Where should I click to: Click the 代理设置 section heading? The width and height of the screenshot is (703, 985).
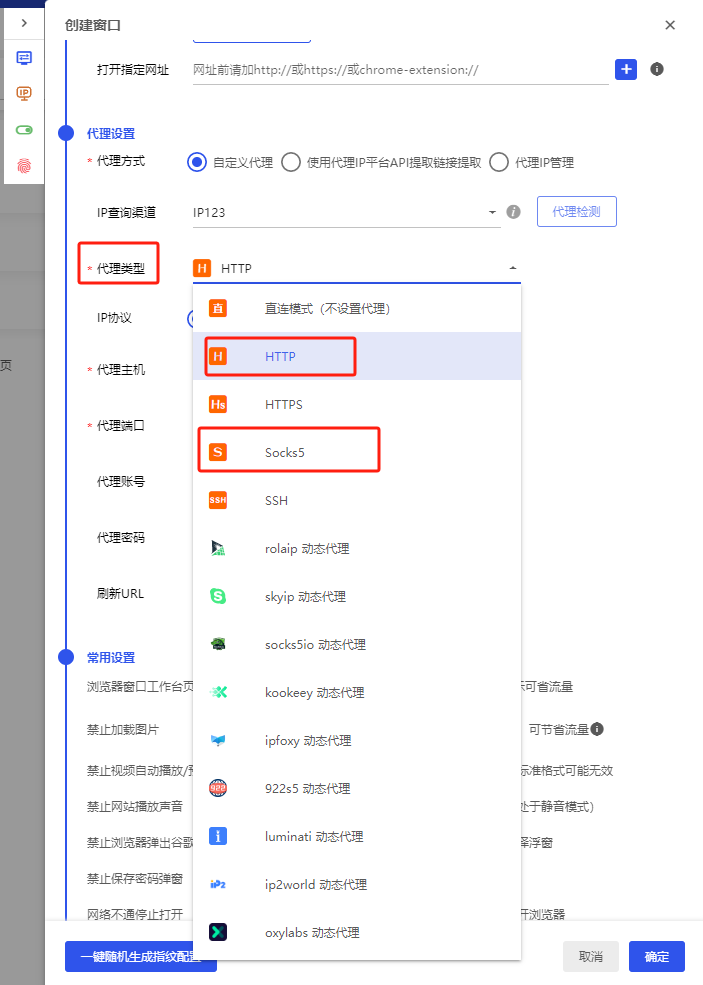(111, 134)
